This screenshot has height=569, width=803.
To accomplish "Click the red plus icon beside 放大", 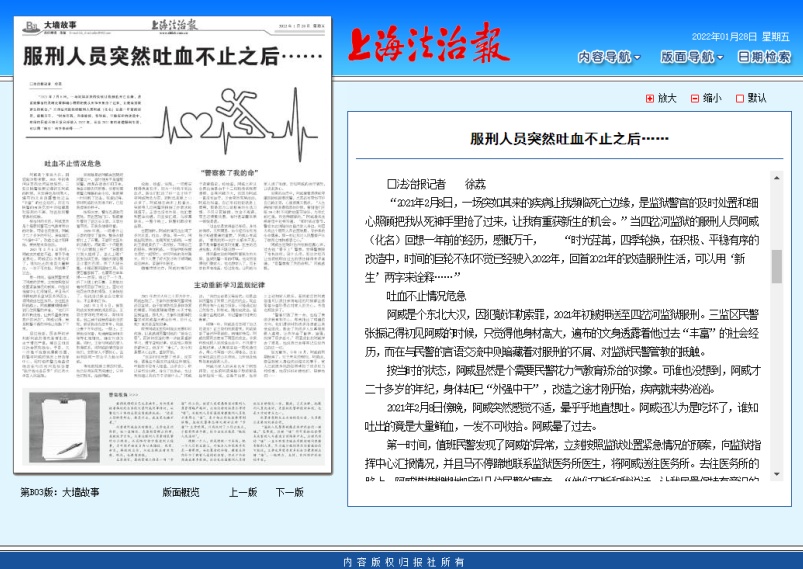I will (x=649, y=98).
